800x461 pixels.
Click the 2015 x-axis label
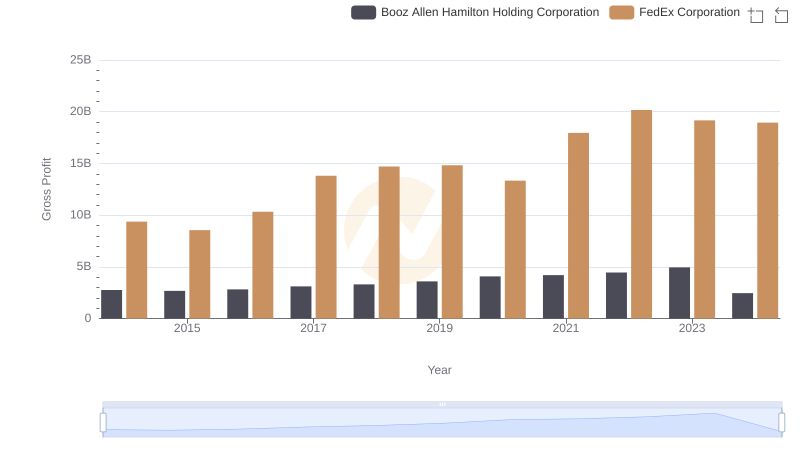click(x=187, y=328)
